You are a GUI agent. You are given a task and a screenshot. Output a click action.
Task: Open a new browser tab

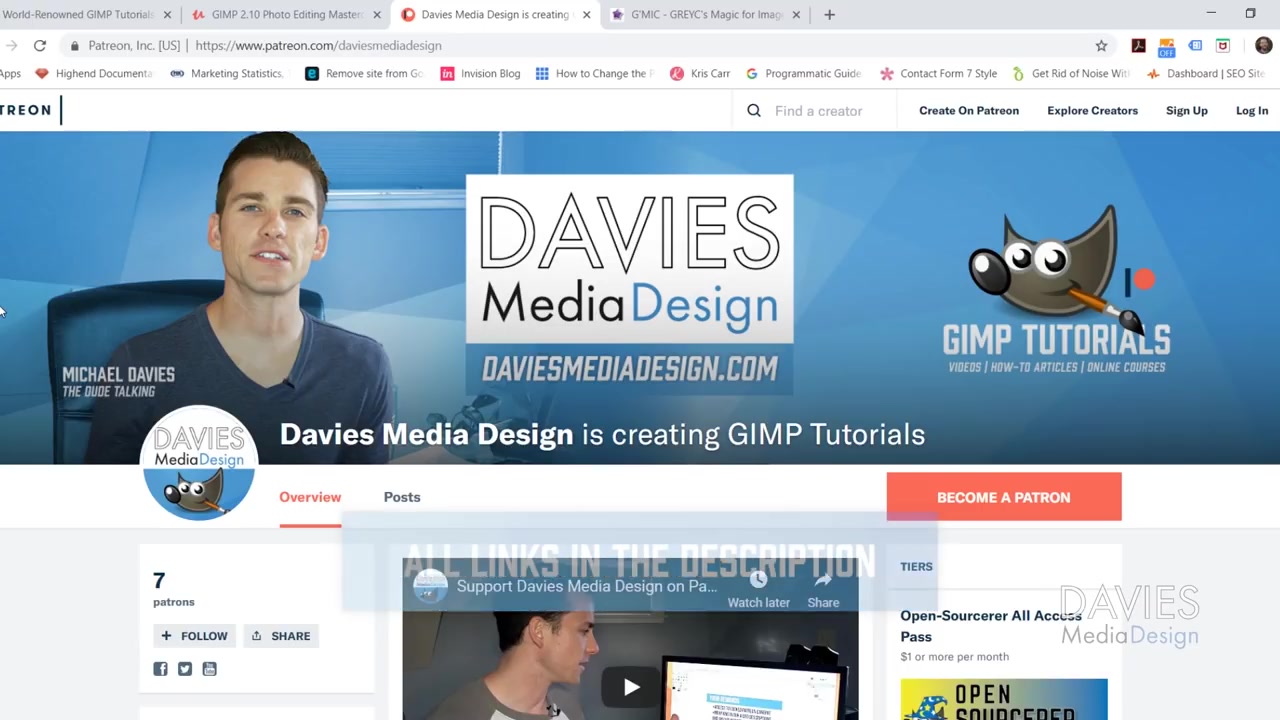click(x=829, y=14)
